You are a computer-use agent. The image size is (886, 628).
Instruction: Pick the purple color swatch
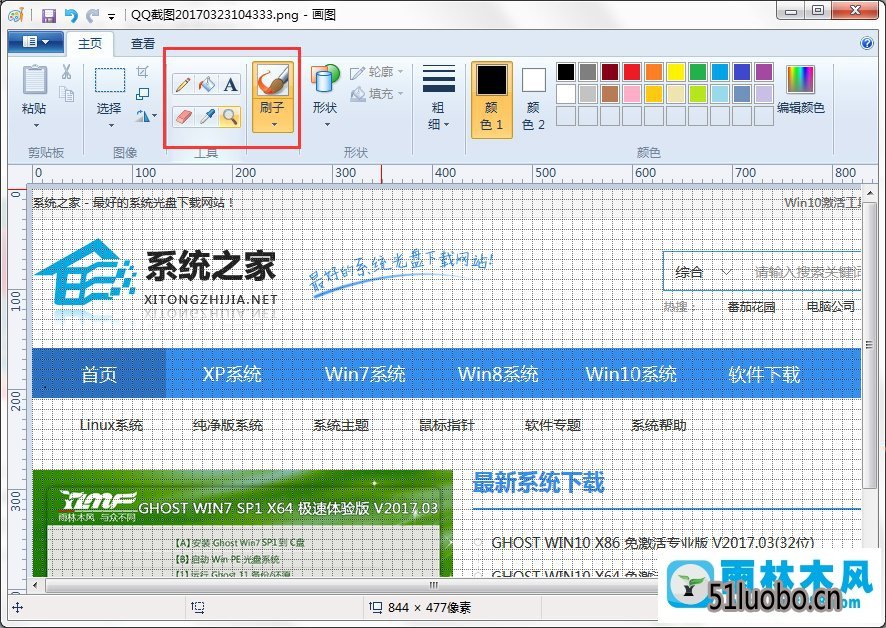(x=764, y=72)
